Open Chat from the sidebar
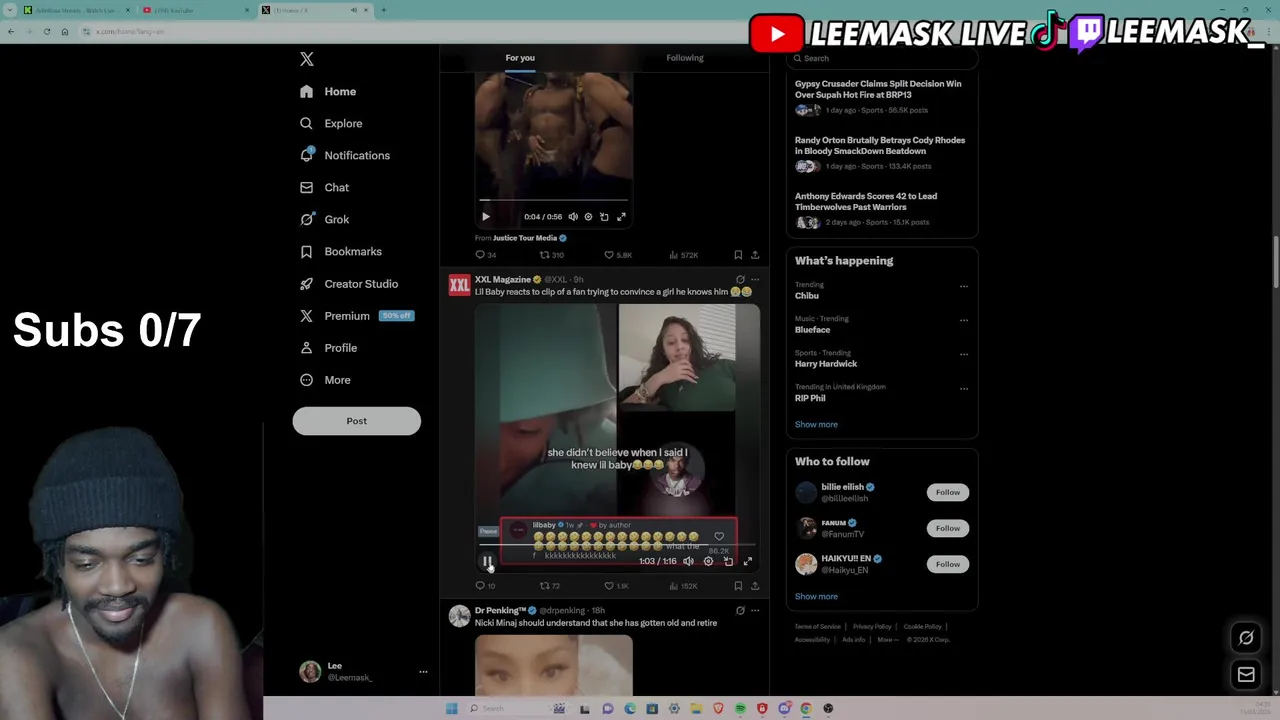 pos(325,187)
